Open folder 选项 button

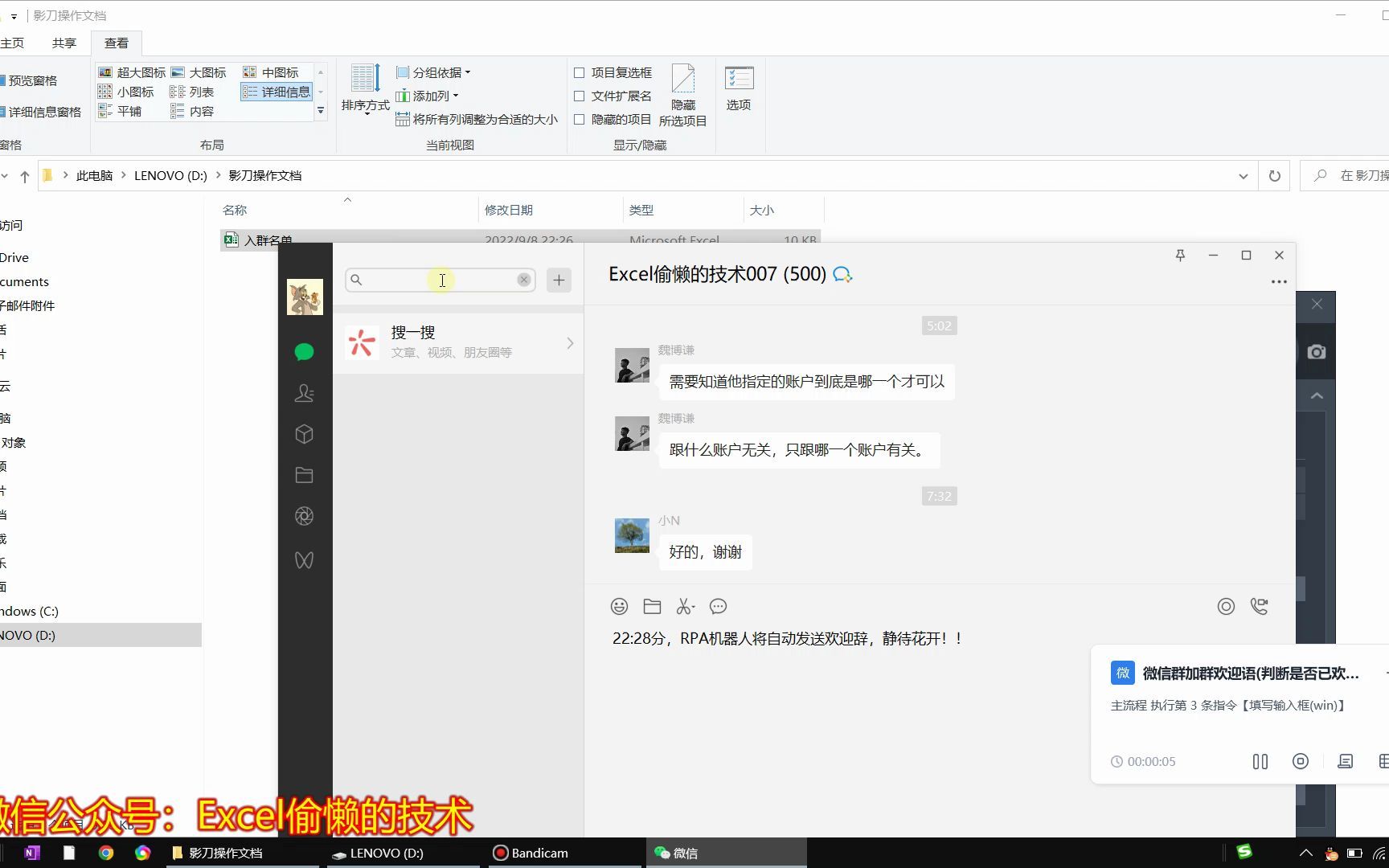pos(739,88)
